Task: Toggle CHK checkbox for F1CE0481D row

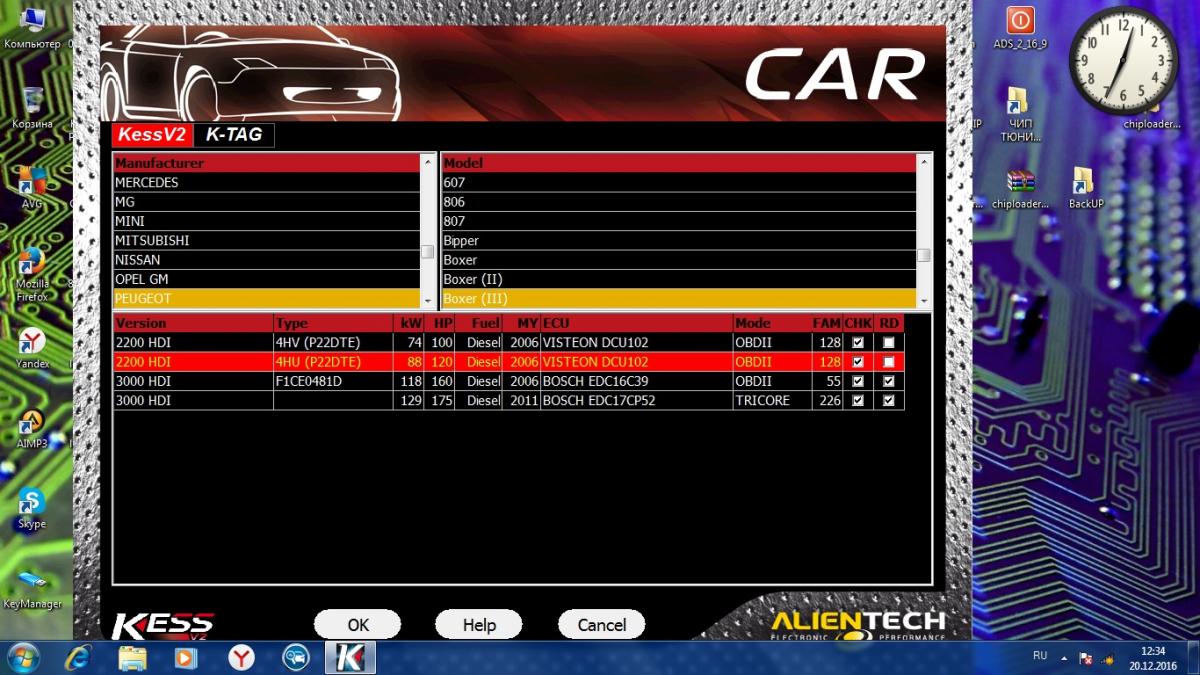Action: tap(858, 381)
